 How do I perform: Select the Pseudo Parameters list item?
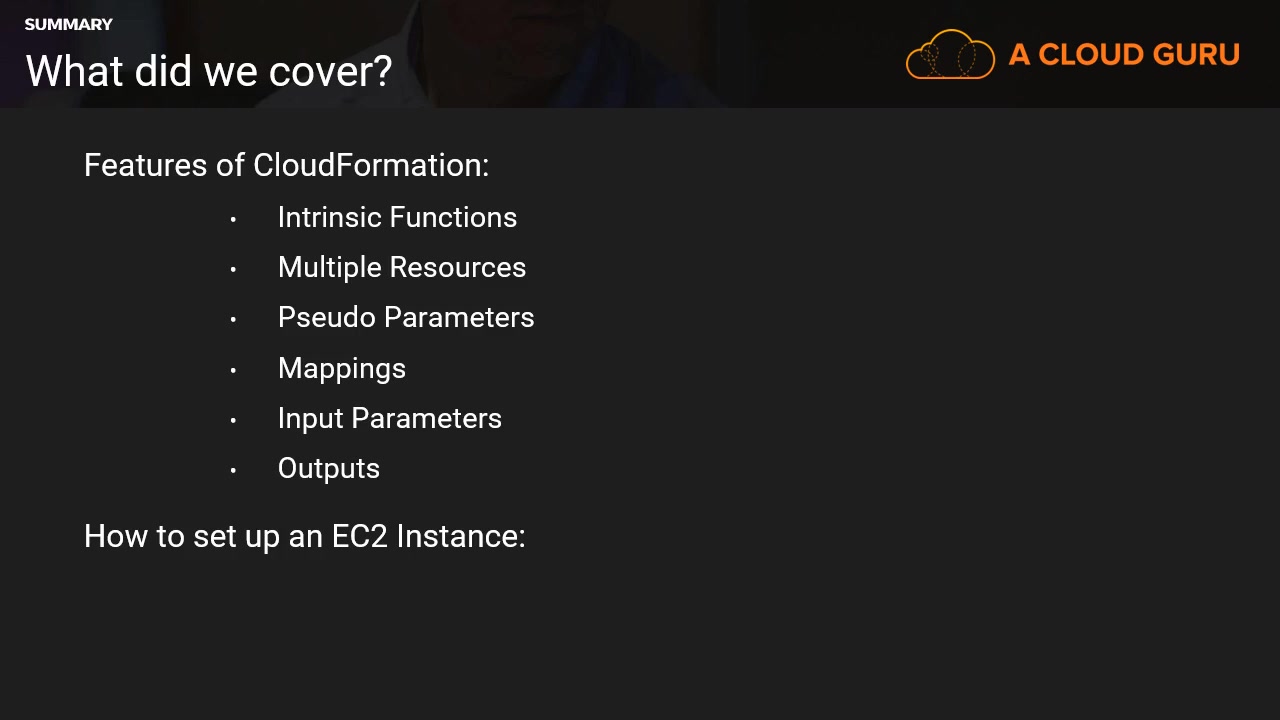(406, 317)
